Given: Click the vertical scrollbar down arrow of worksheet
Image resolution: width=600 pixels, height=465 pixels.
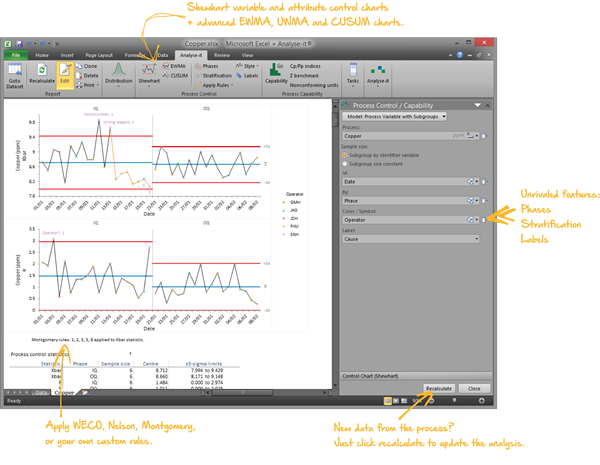Looking at the screenshot, I should (x=336, y=385).
